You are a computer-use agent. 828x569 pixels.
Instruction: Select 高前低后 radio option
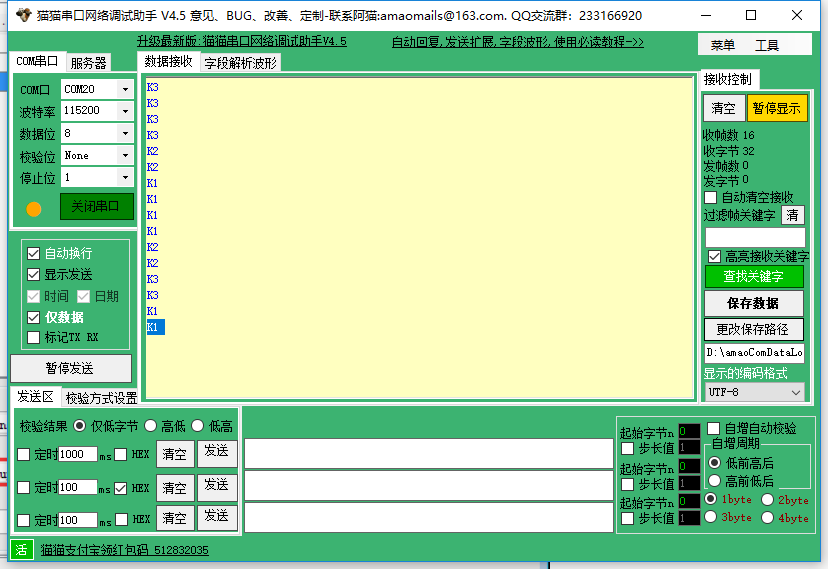point(714,481)
